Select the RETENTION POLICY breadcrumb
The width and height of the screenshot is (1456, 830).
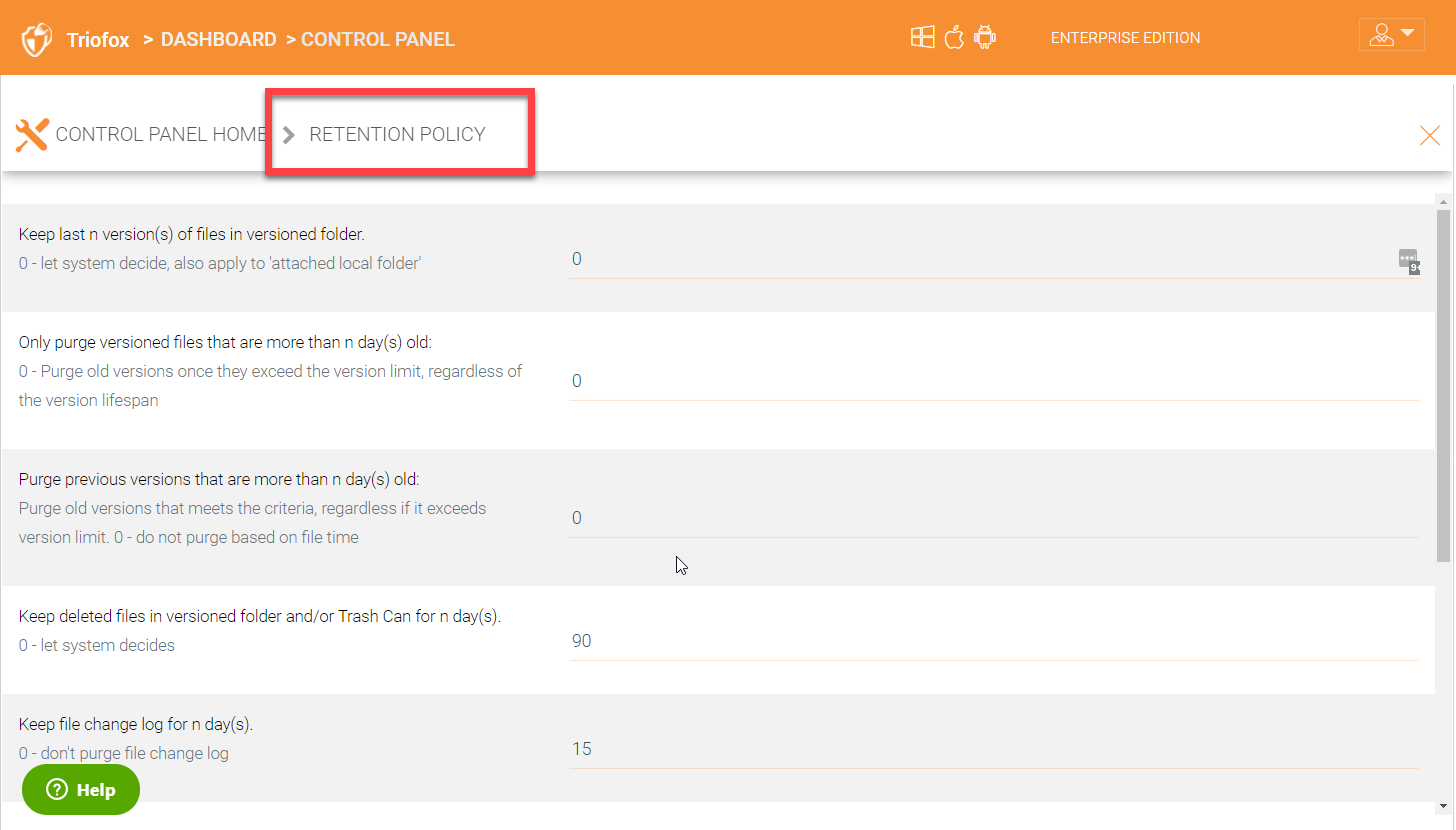pos(397,134)
